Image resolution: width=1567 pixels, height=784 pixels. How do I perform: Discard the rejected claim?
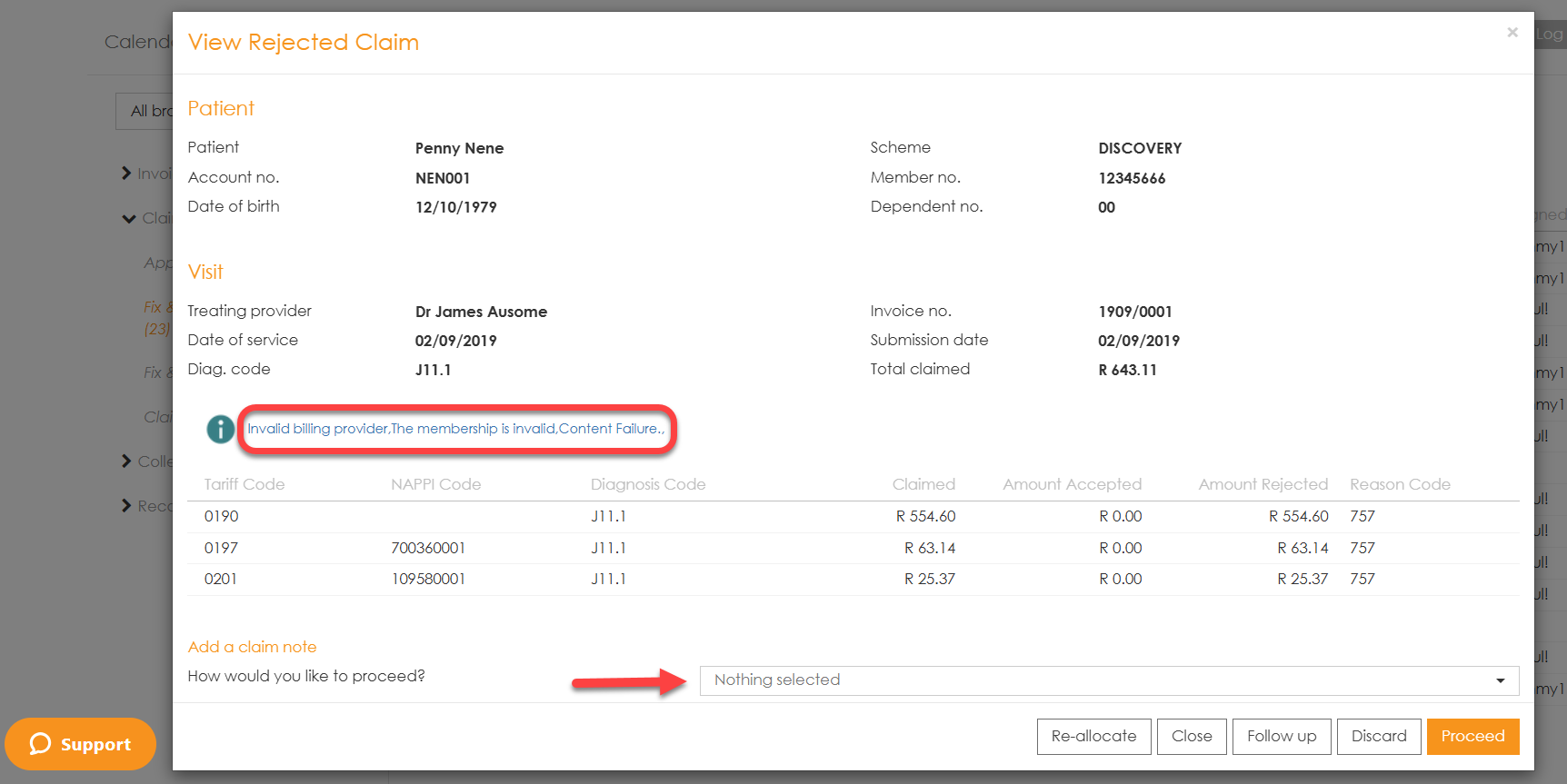pos(1378,736)
